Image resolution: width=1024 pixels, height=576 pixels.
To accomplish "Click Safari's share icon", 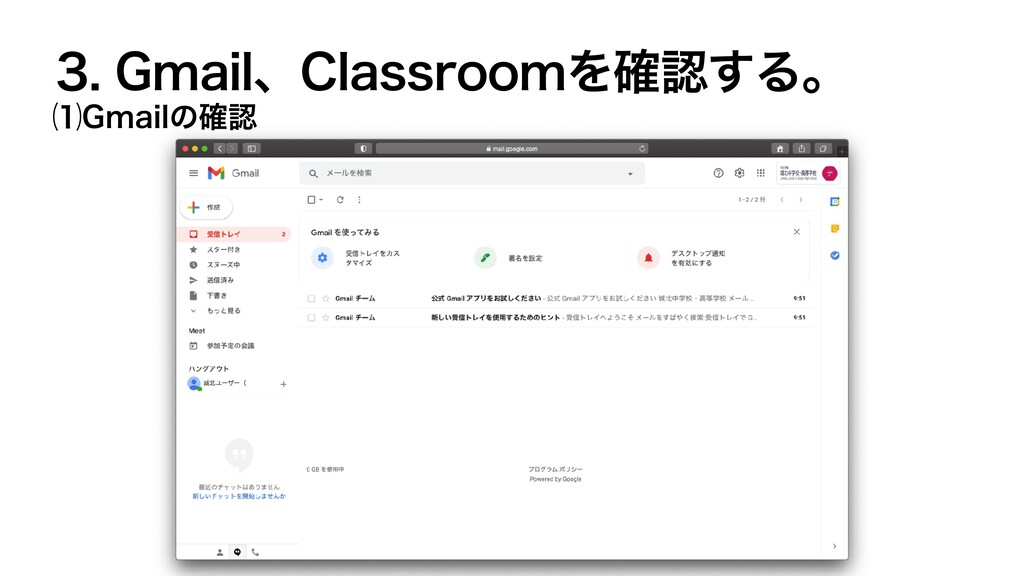I will pos(802,149).
